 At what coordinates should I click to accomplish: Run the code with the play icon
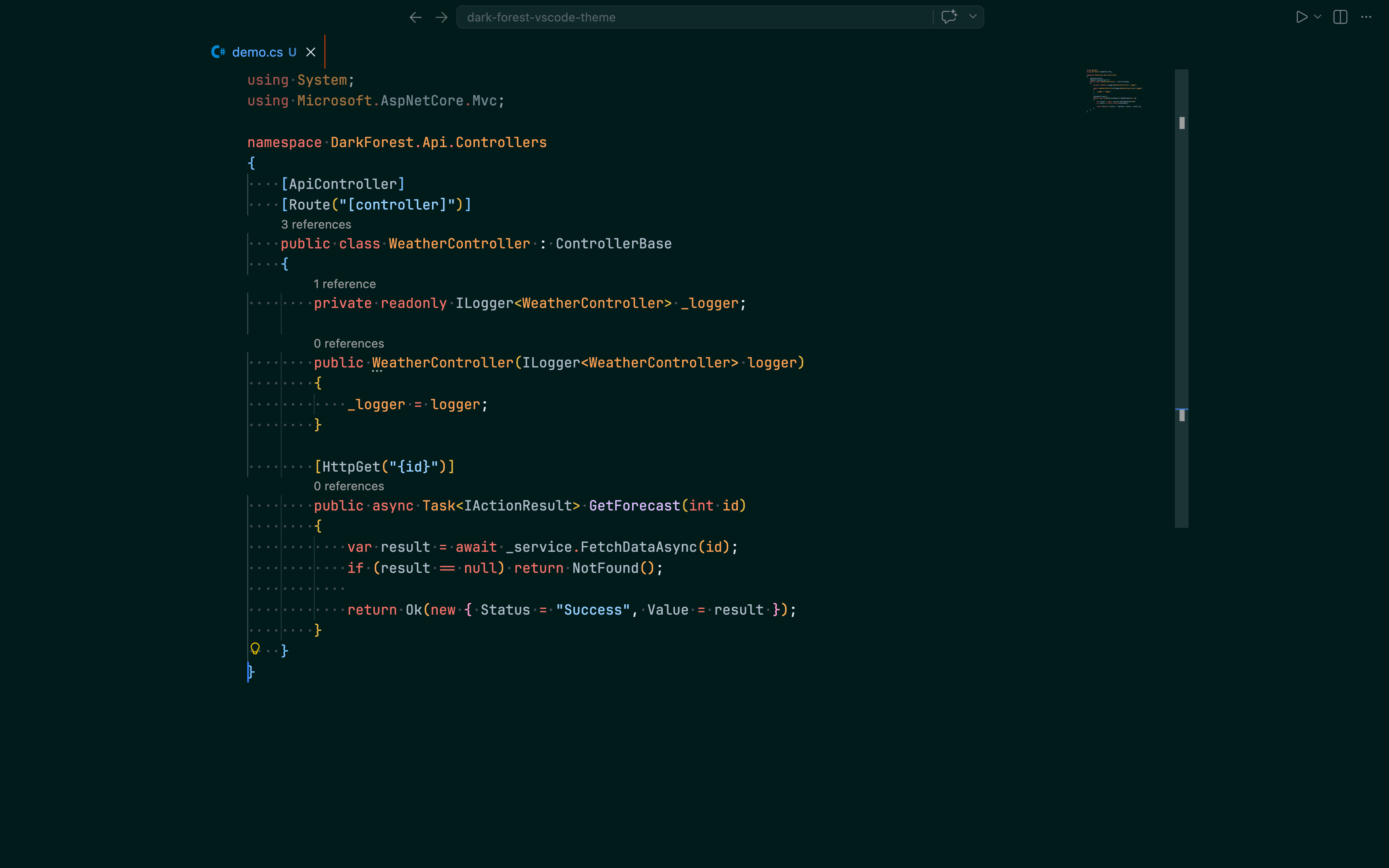[1301, 17]
